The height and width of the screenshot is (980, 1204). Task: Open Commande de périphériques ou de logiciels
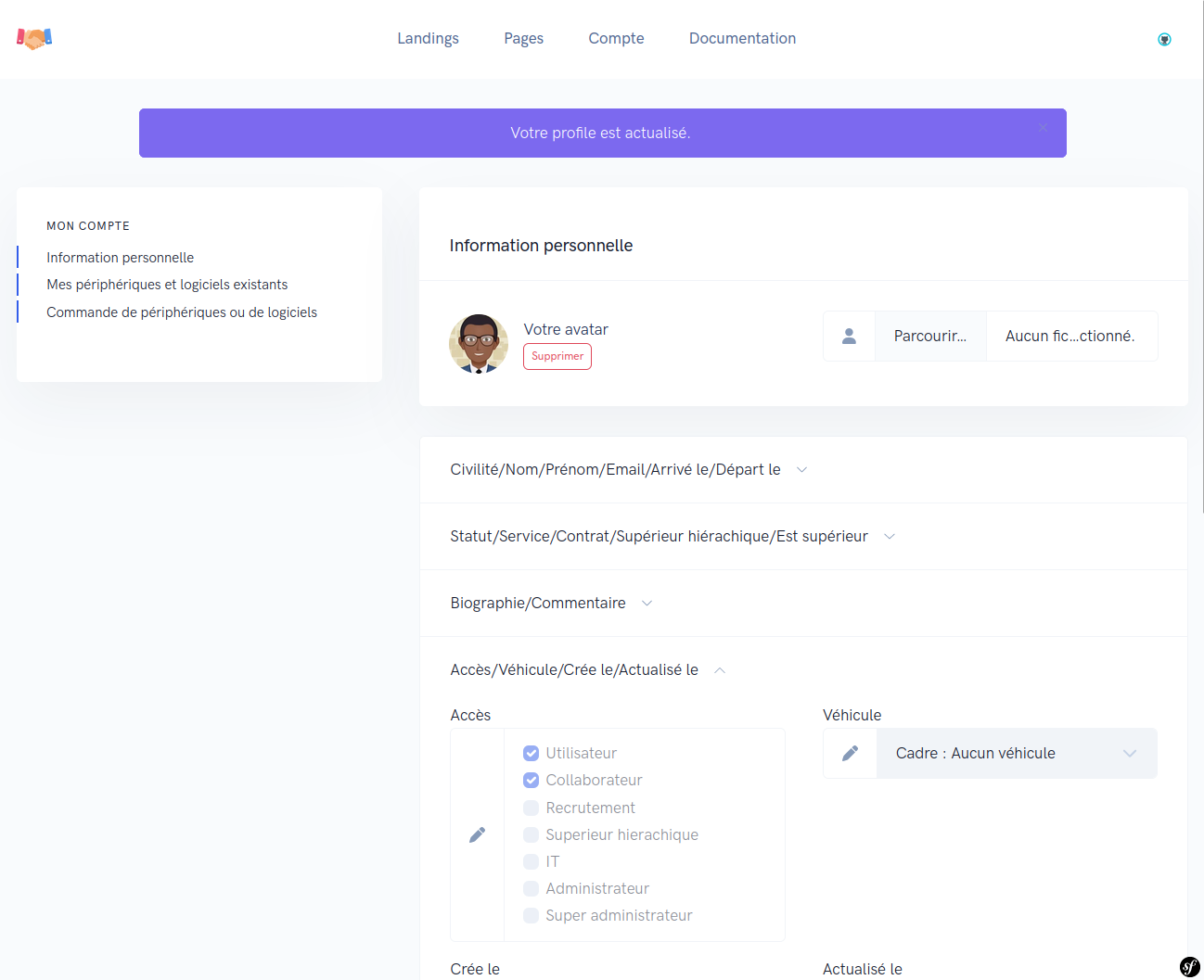pyautogui.click(x=182, y=312)
